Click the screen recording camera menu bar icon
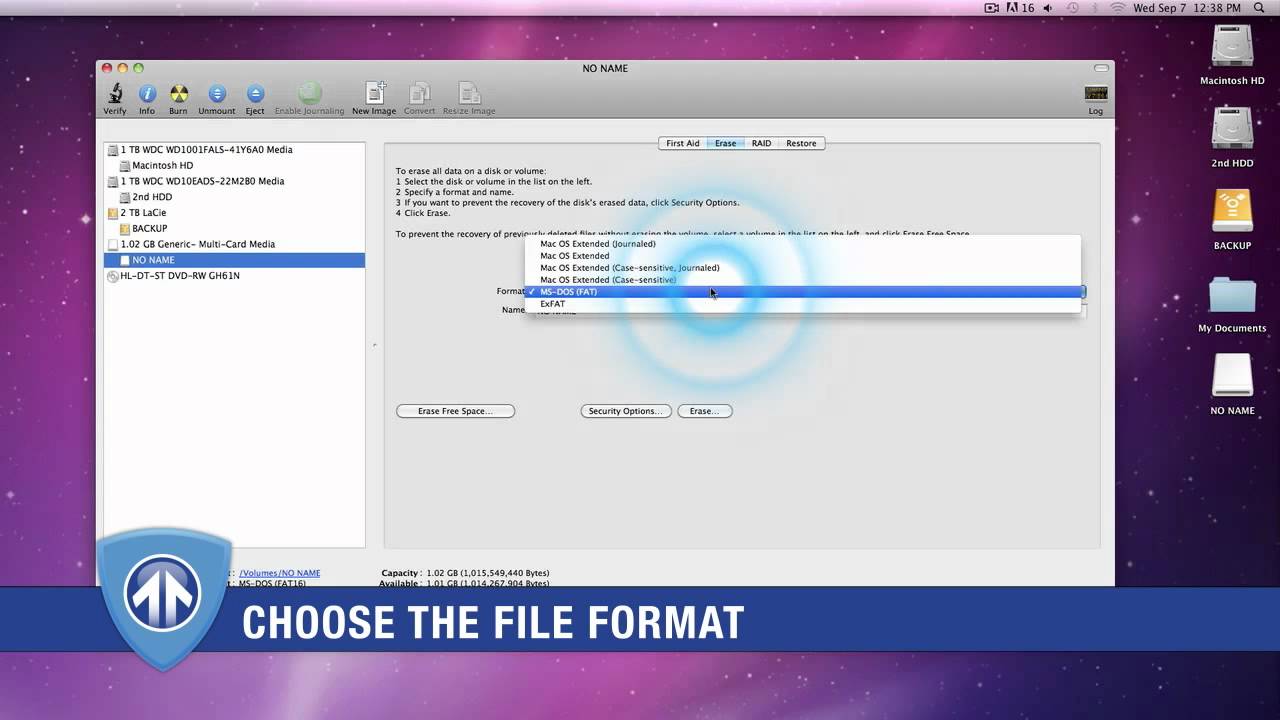Viewport: 1280px width, 720px height. (992, 8)
